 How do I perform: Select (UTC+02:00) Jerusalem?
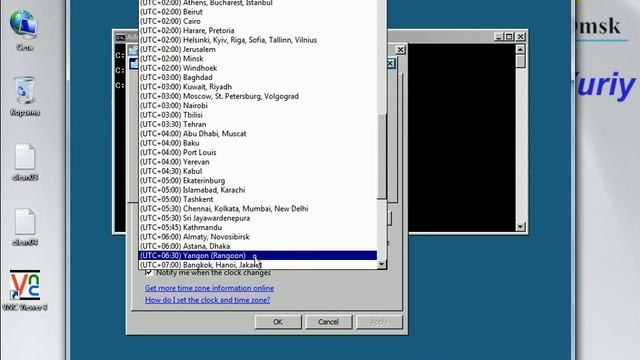[258, 49]
